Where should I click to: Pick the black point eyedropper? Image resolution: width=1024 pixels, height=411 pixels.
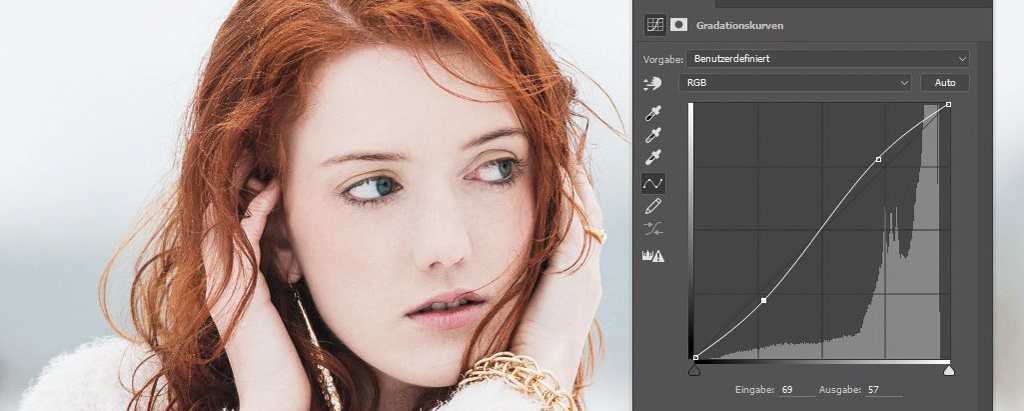(x=653, y=114)
